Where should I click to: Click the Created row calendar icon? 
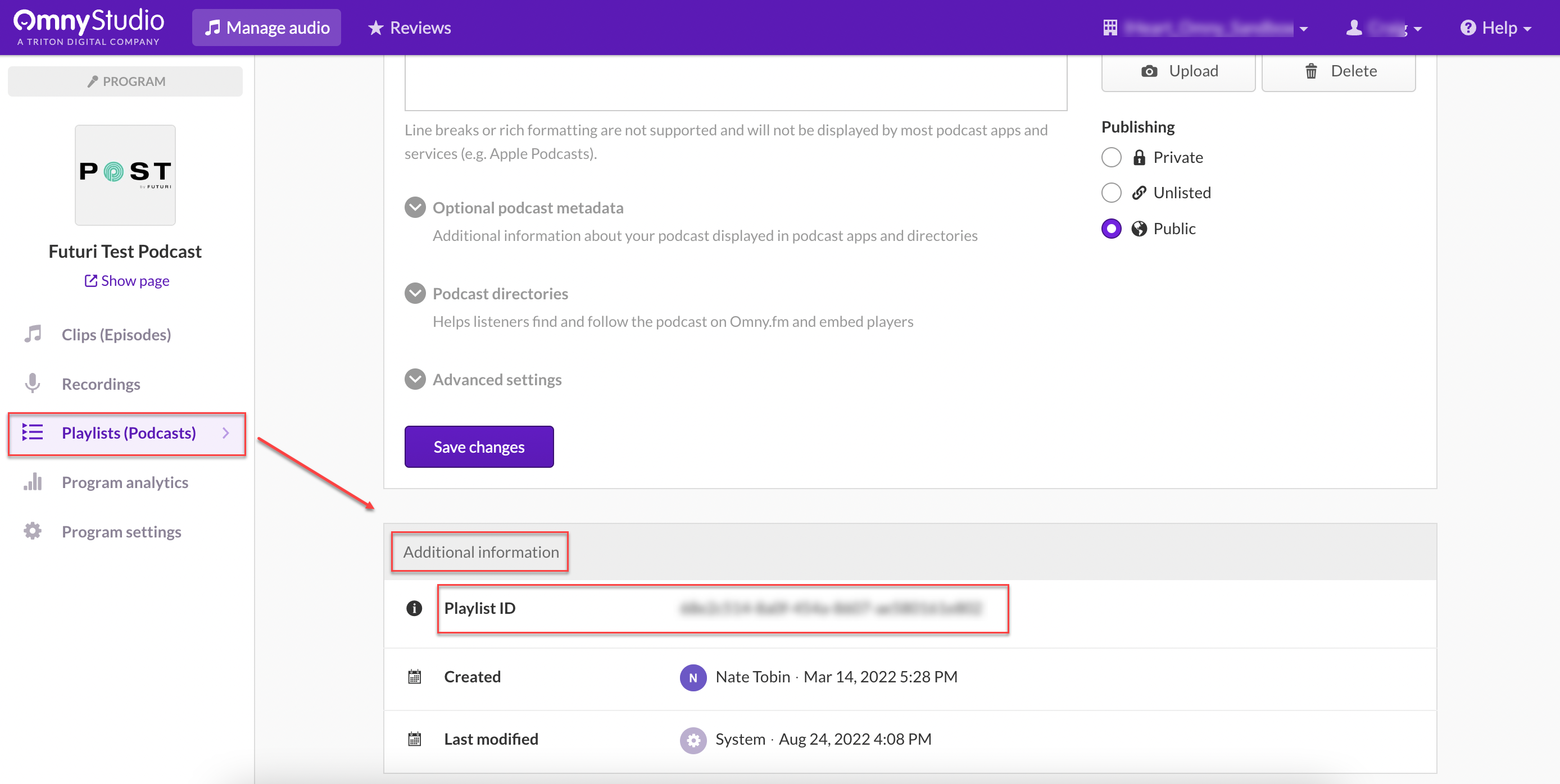click(414, 676)
